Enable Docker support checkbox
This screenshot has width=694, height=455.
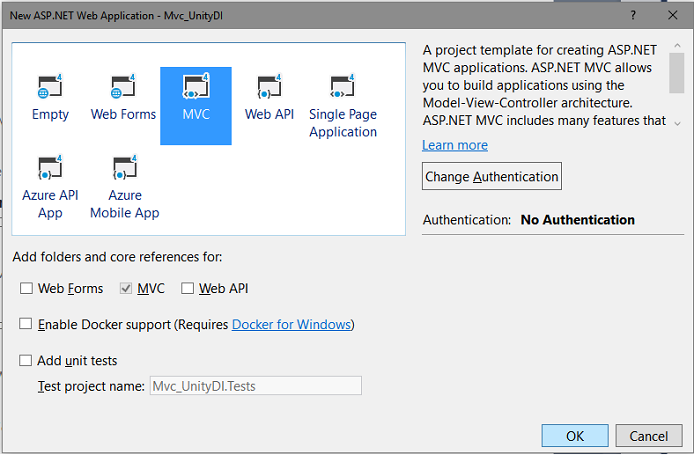[x=25, y=324]
